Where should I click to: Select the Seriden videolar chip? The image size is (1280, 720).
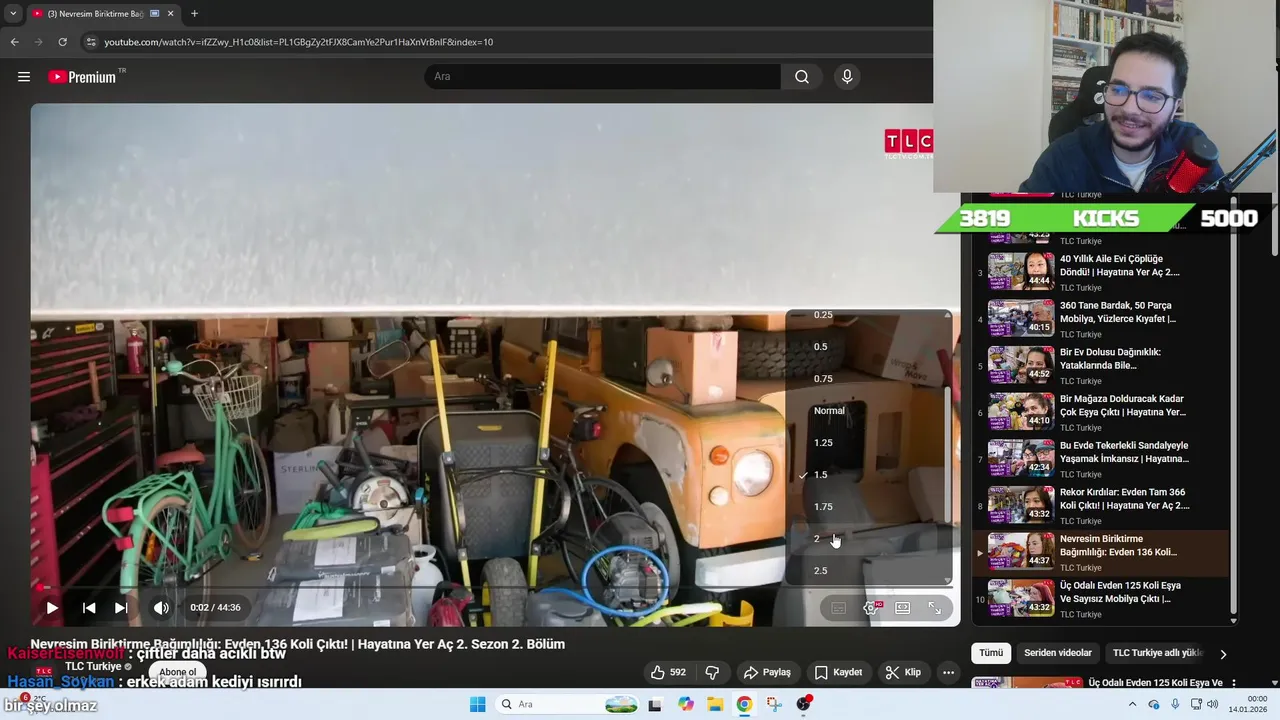pos(1058,653)
